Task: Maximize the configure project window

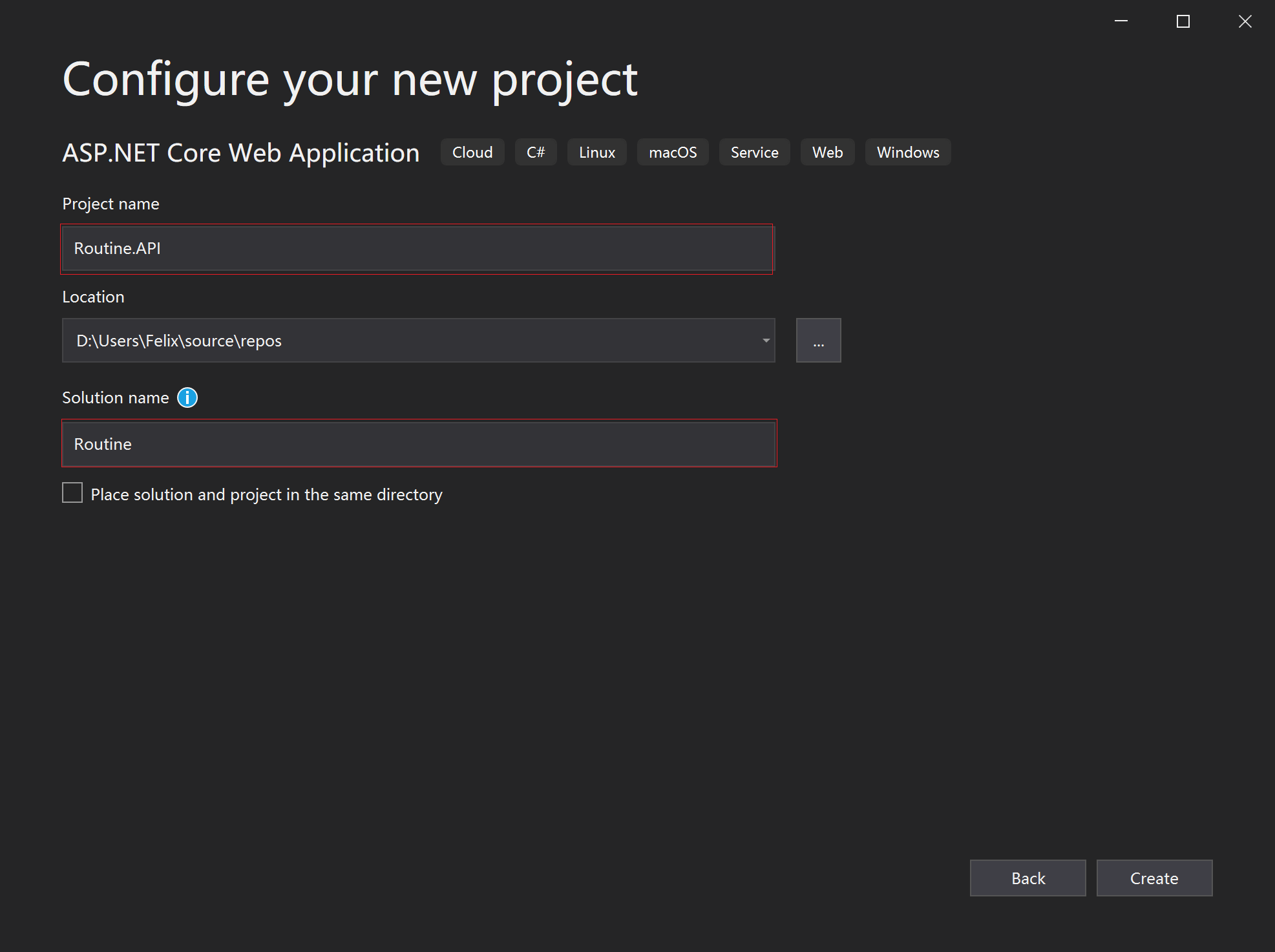Action: pyautogui.click(x=1183, y=21)
